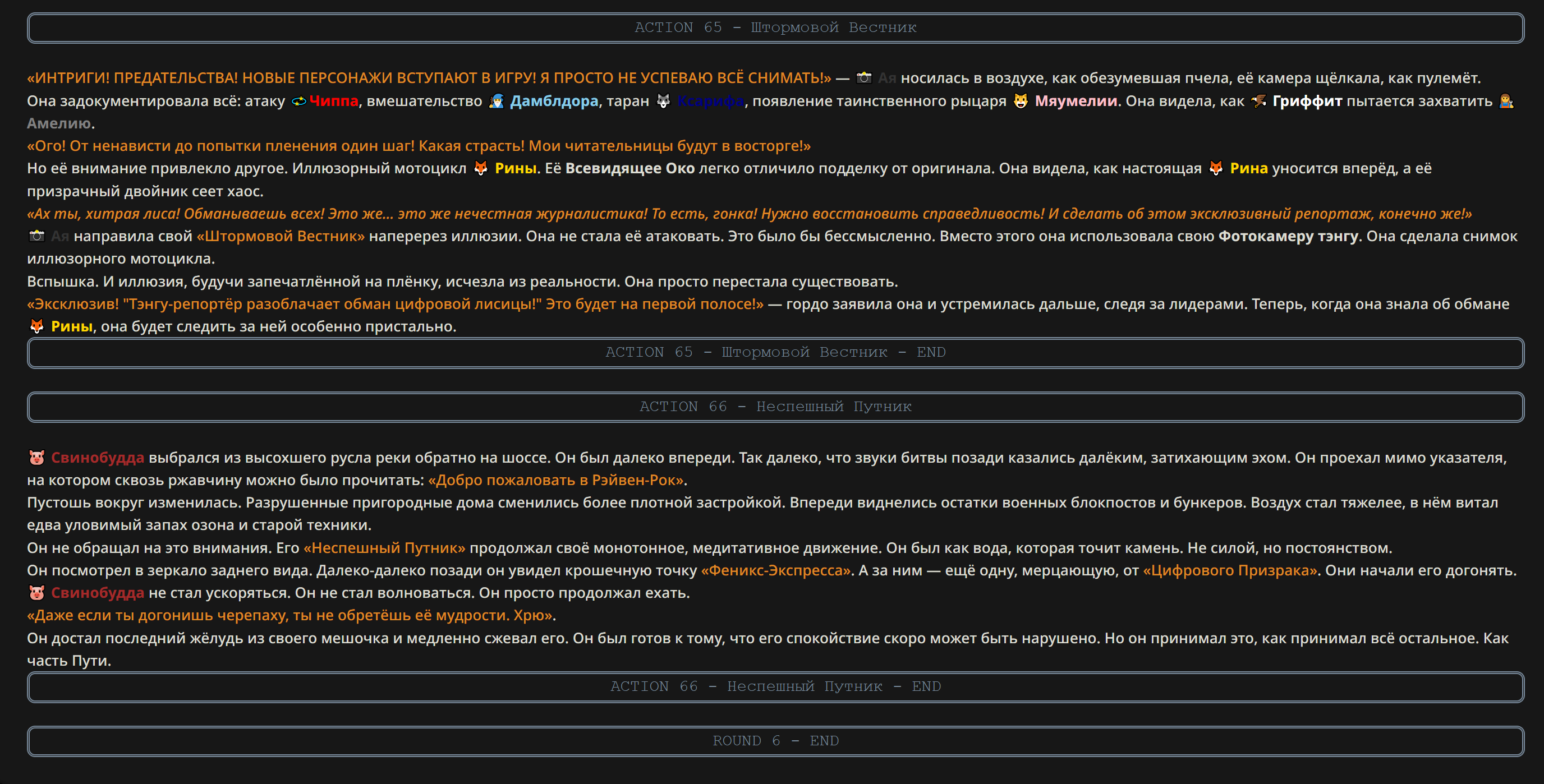Click the orange quote «Ого! От ненависти до попытки пленения»

[x=419, y=146]
